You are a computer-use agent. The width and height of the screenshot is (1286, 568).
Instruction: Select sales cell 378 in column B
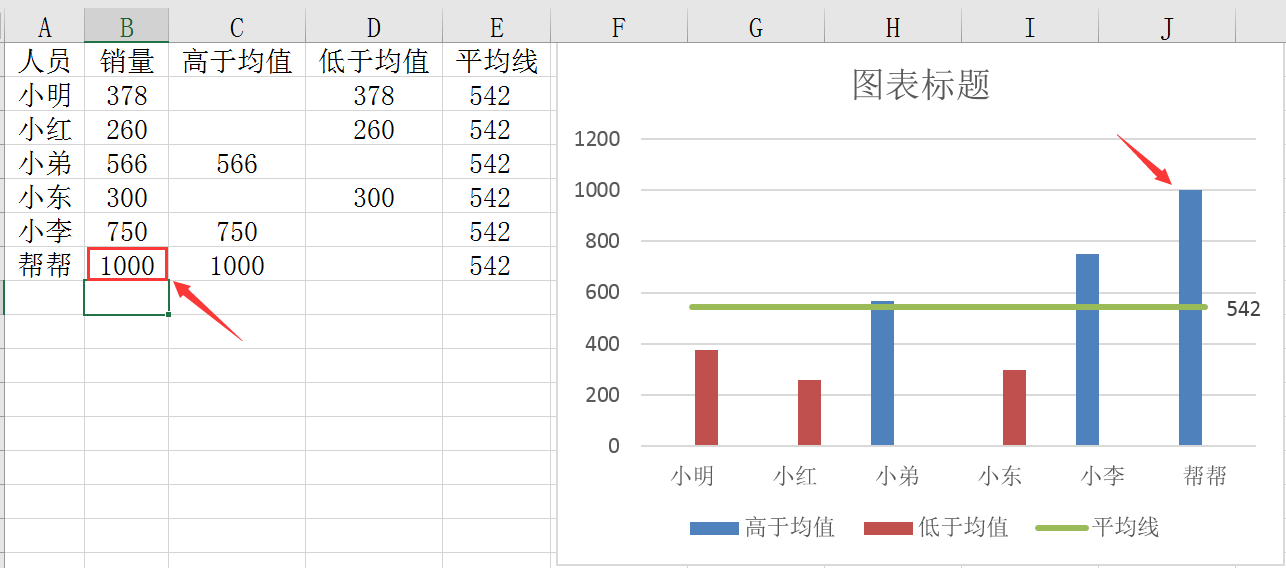[x=127, y=96]
